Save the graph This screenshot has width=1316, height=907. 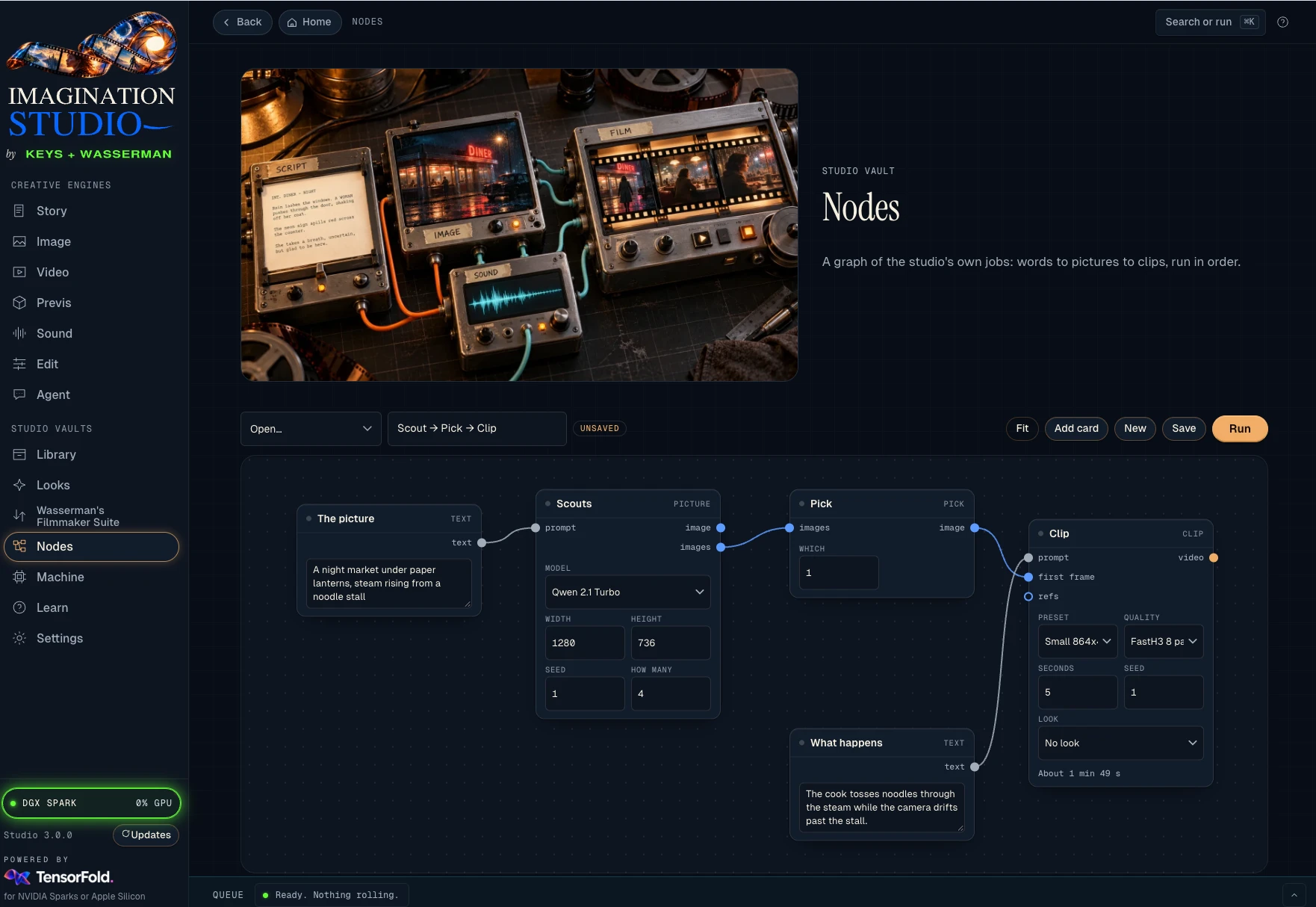pos(1184,429)
